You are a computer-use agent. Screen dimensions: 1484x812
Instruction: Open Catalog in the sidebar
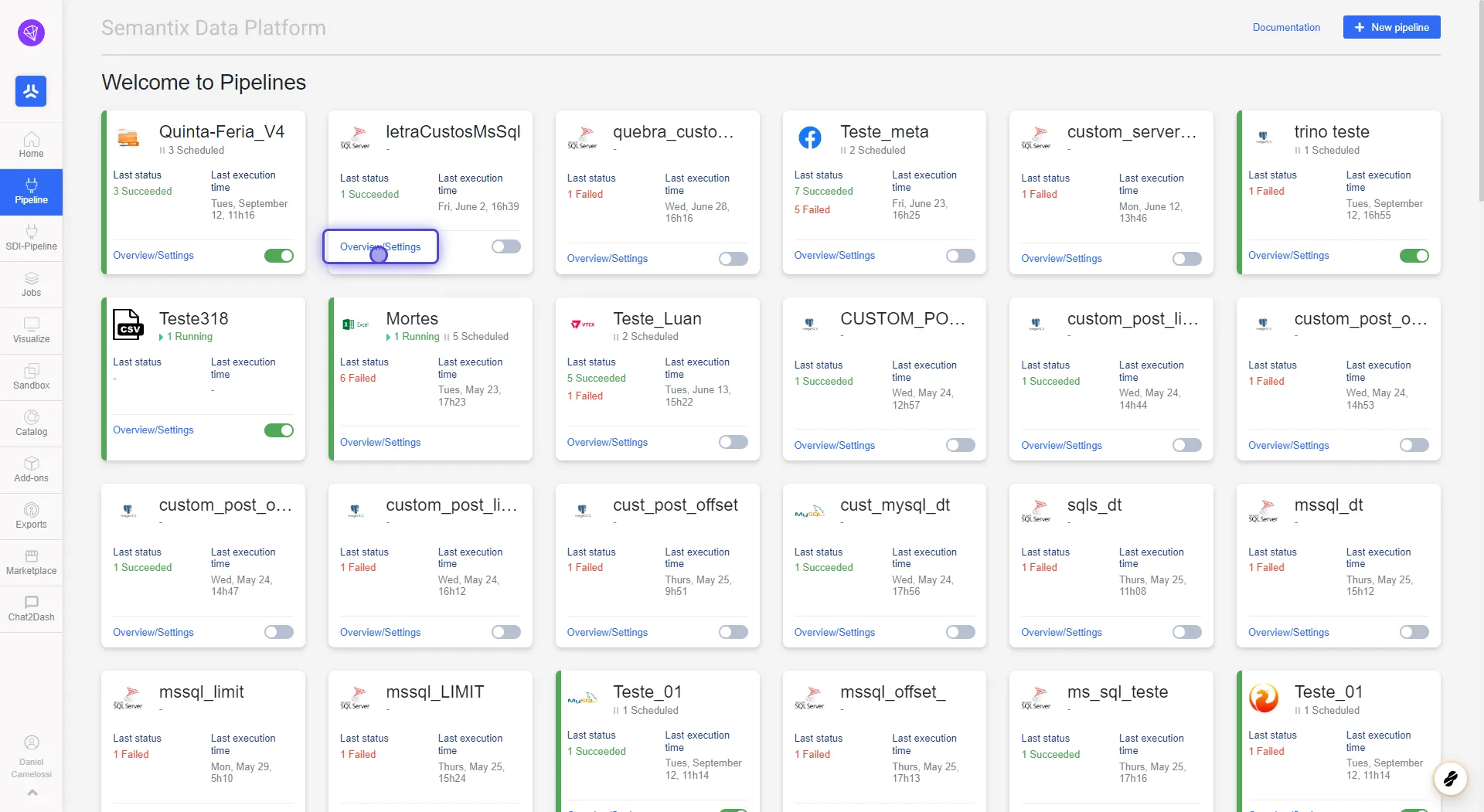pos(31,423)
